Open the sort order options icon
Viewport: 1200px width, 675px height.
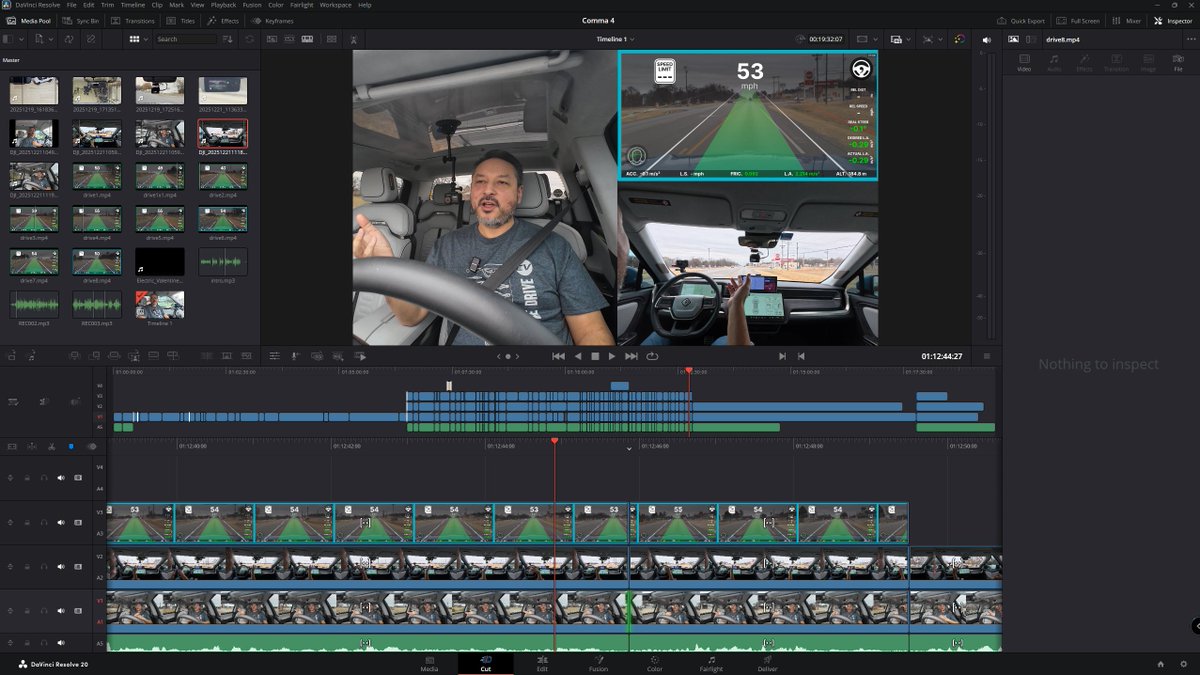(228, 39)
